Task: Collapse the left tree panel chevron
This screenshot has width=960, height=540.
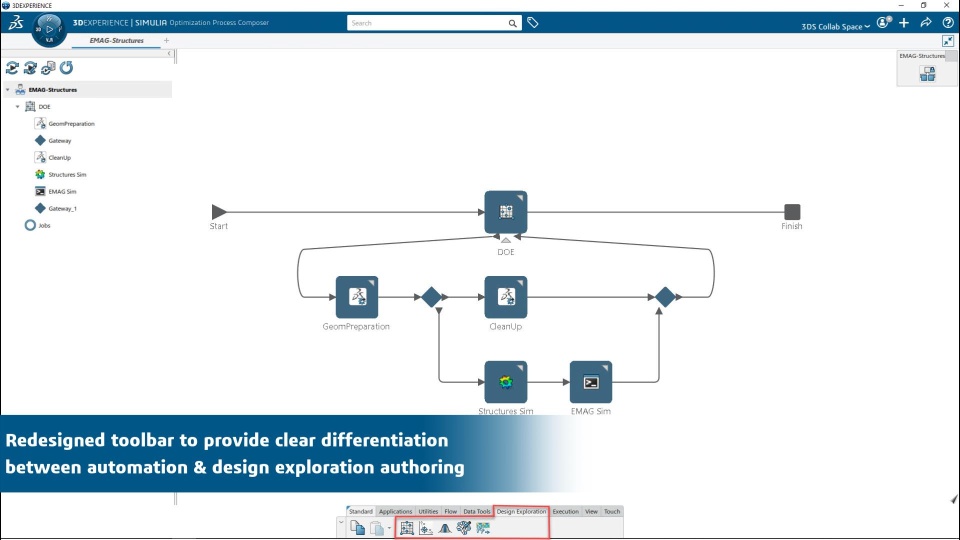Action: (170, 54)
